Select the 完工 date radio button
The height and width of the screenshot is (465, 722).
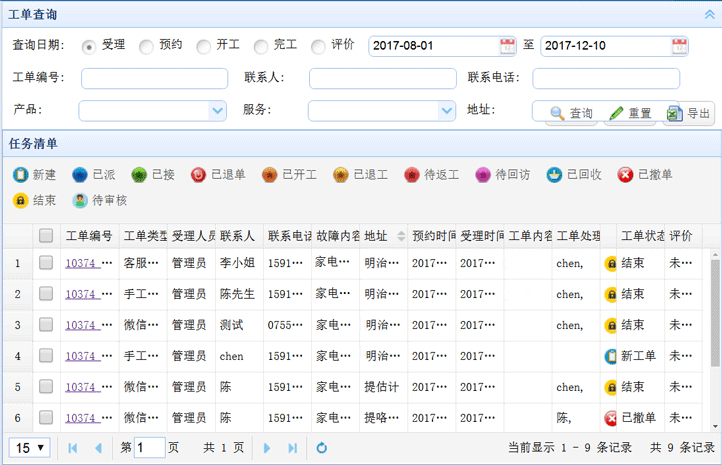coord(261,46)
